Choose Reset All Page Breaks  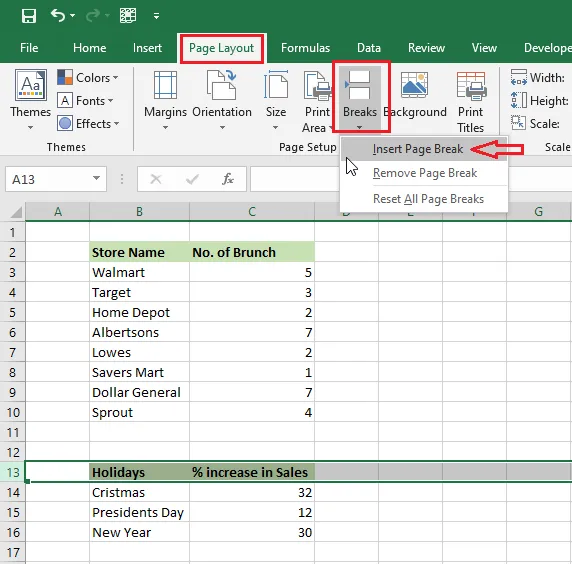click(424, 199)
